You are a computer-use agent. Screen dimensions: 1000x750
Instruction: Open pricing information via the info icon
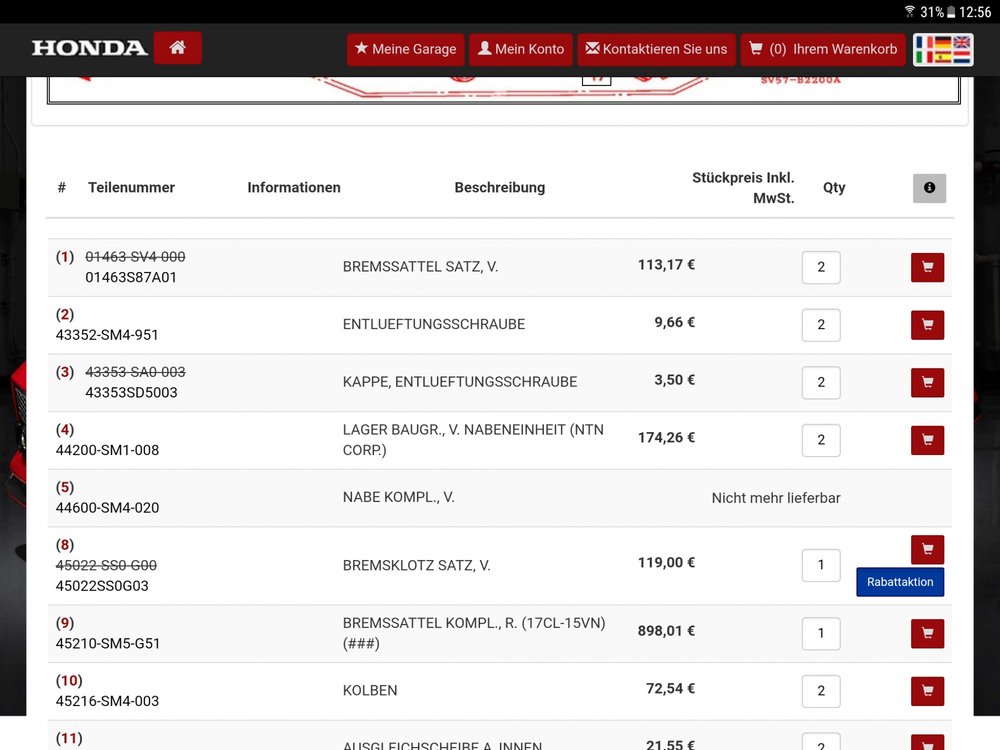[x=929, y=188]
